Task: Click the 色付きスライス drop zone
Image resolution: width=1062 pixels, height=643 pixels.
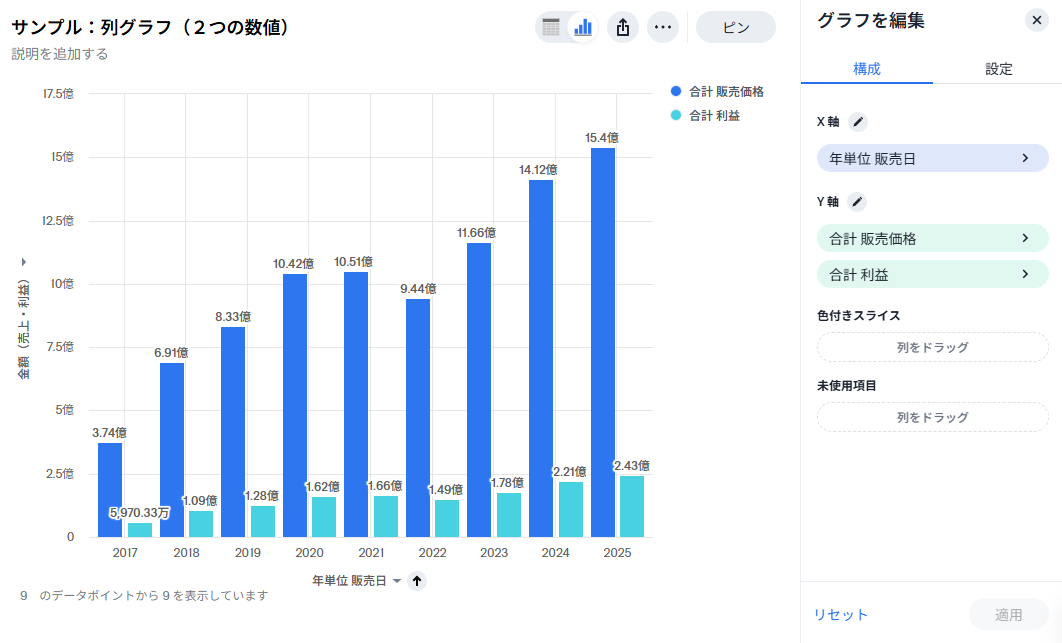Action: [932, 347]
